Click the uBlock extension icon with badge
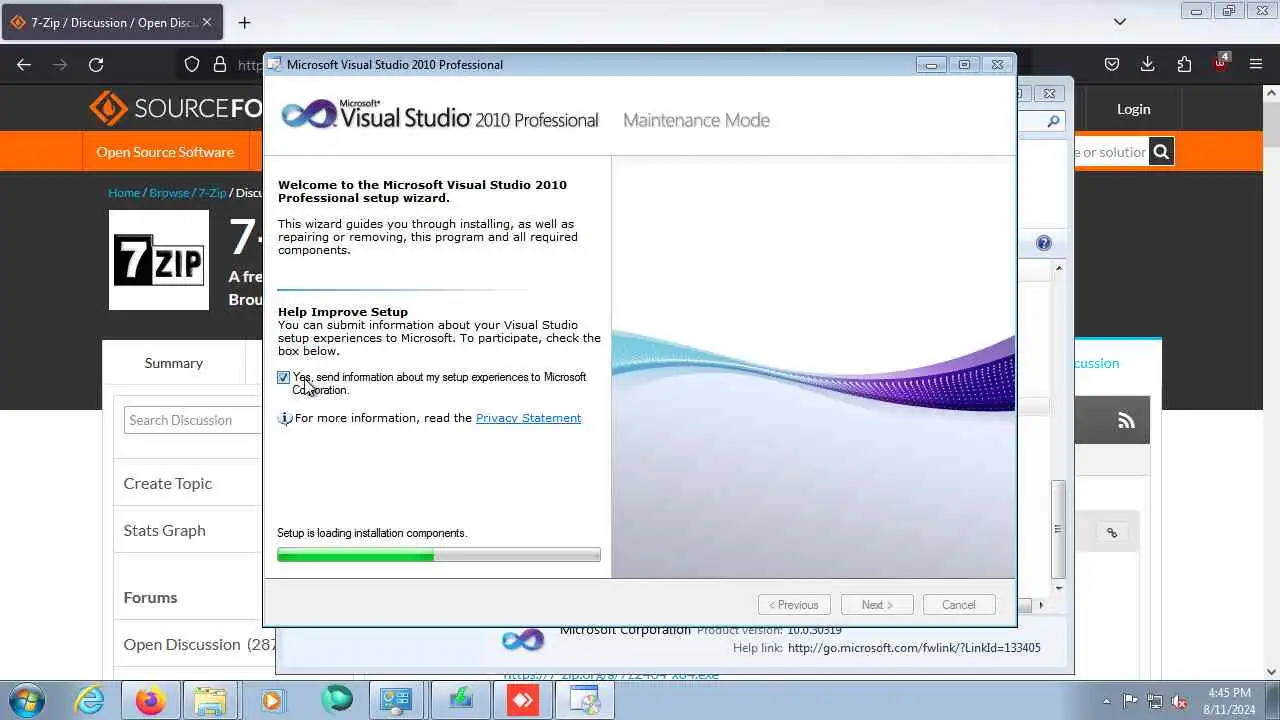Screen dimensions: 1280x720 1220,62
